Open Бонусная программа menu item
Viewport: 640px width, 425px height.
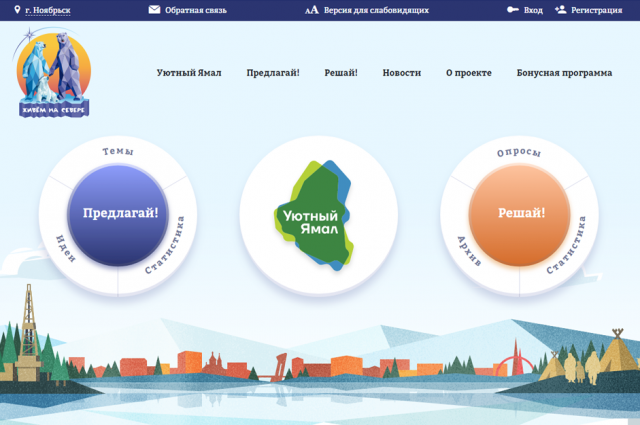564,73
